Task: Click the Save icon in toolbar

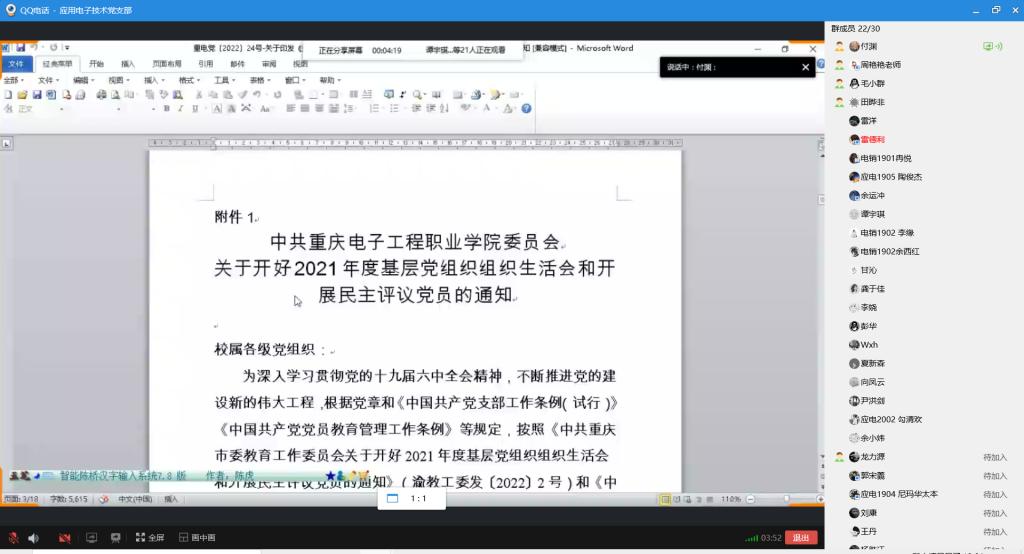Action: pos(37,94)
